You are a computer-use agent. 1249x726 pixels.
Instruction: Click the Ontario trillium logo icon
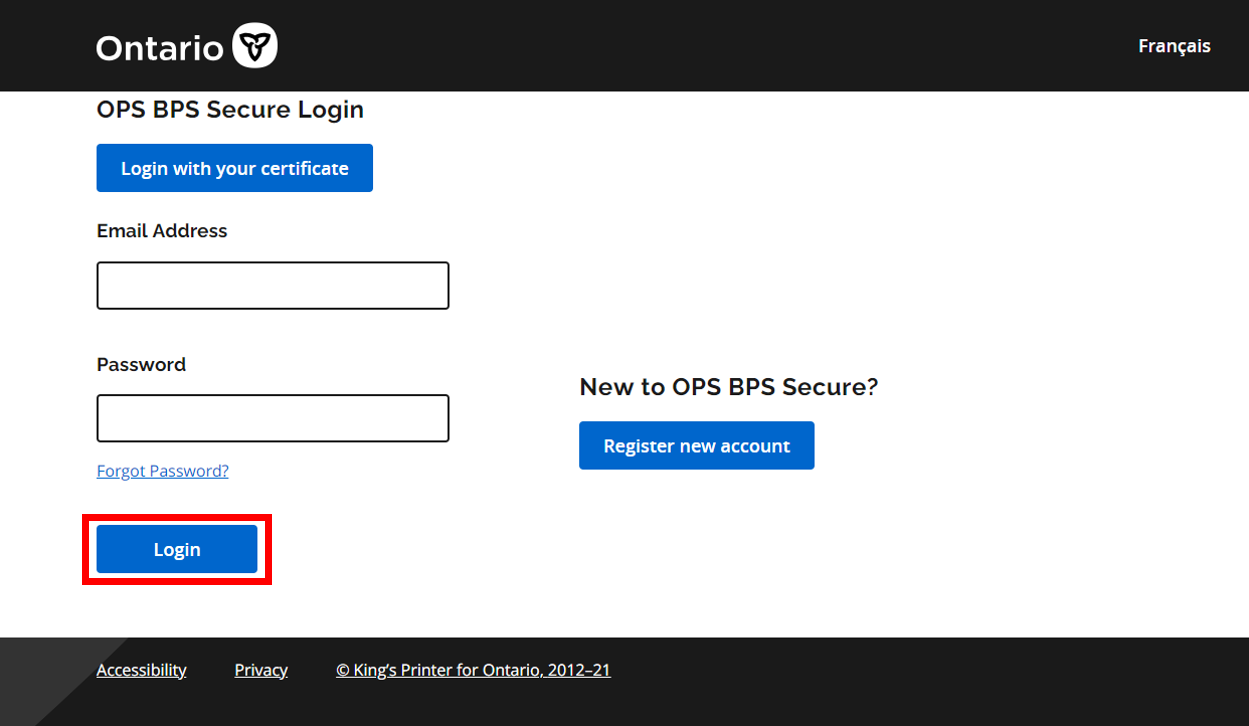[x=254, y=47]
